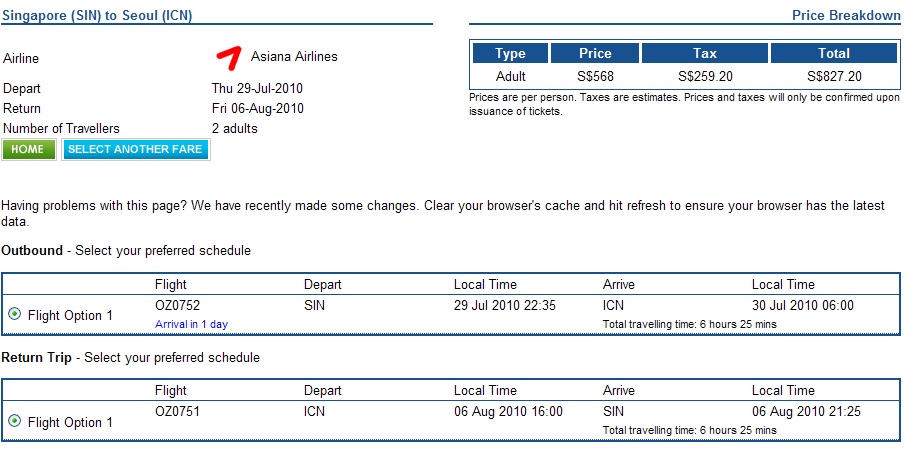The image size is (913, 453).
Task: Click the Price Breakdown heading
Action: 846,16
